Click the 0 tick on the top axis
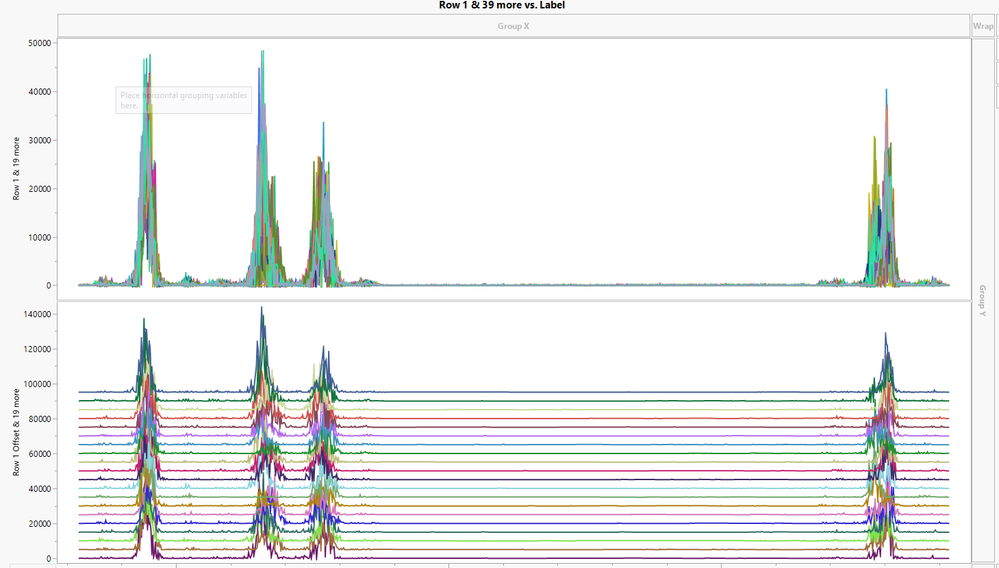 [48, 286]
